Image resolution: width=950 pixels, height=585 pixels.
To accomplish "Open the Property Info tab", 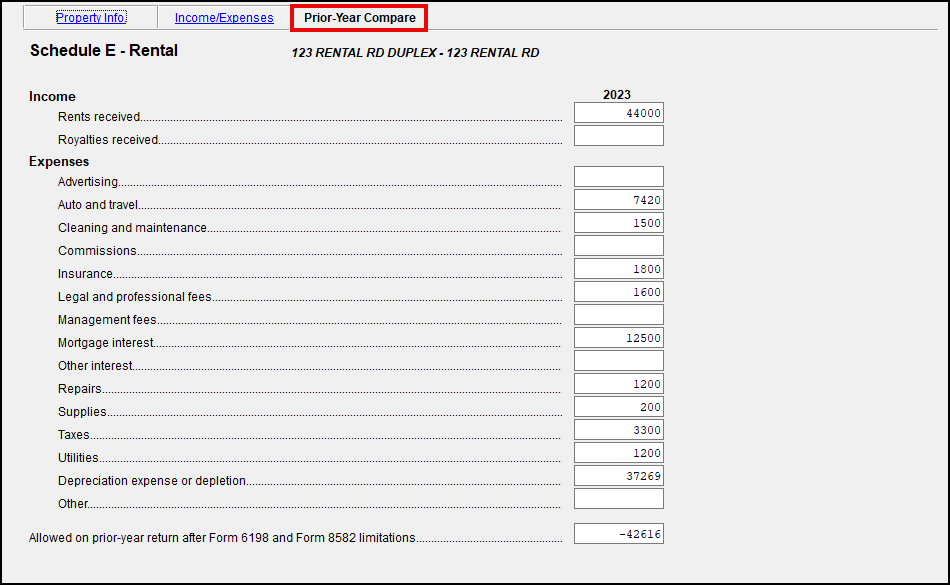I will (x=91, y=18).
